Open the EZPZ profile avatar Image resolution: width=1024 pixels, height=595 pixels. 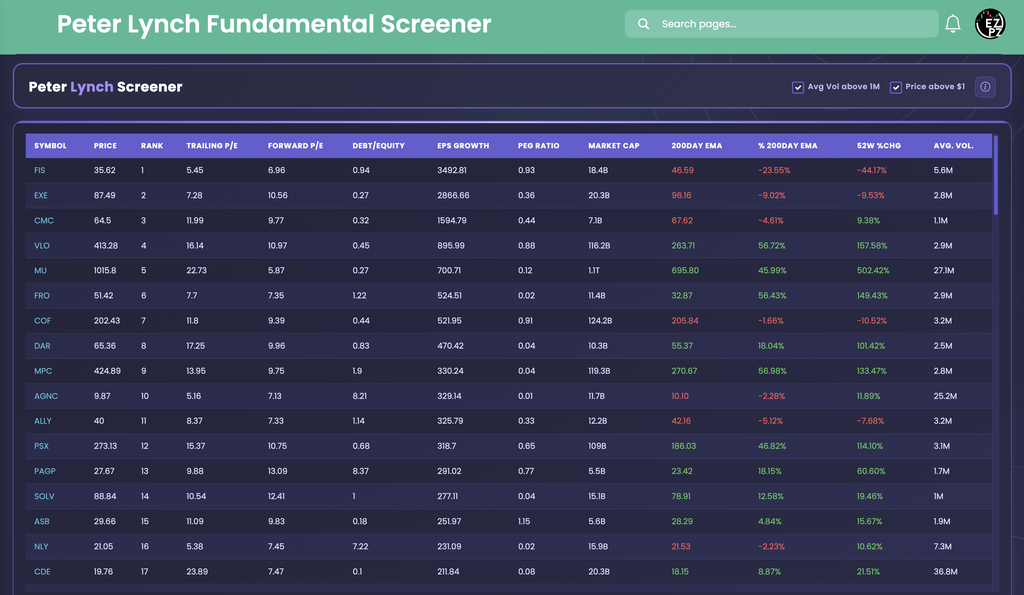tap(990, 24)
